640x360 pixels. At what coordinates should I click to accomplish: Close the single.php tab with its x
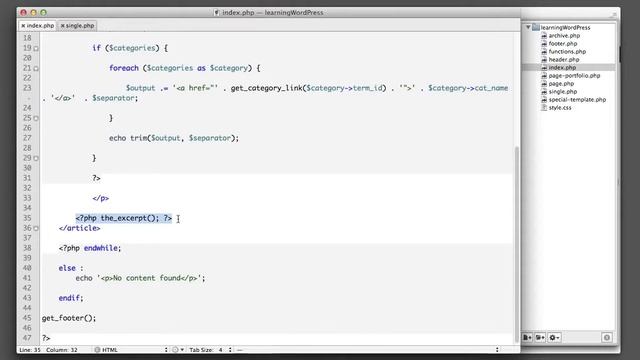[x=63, y=26]
